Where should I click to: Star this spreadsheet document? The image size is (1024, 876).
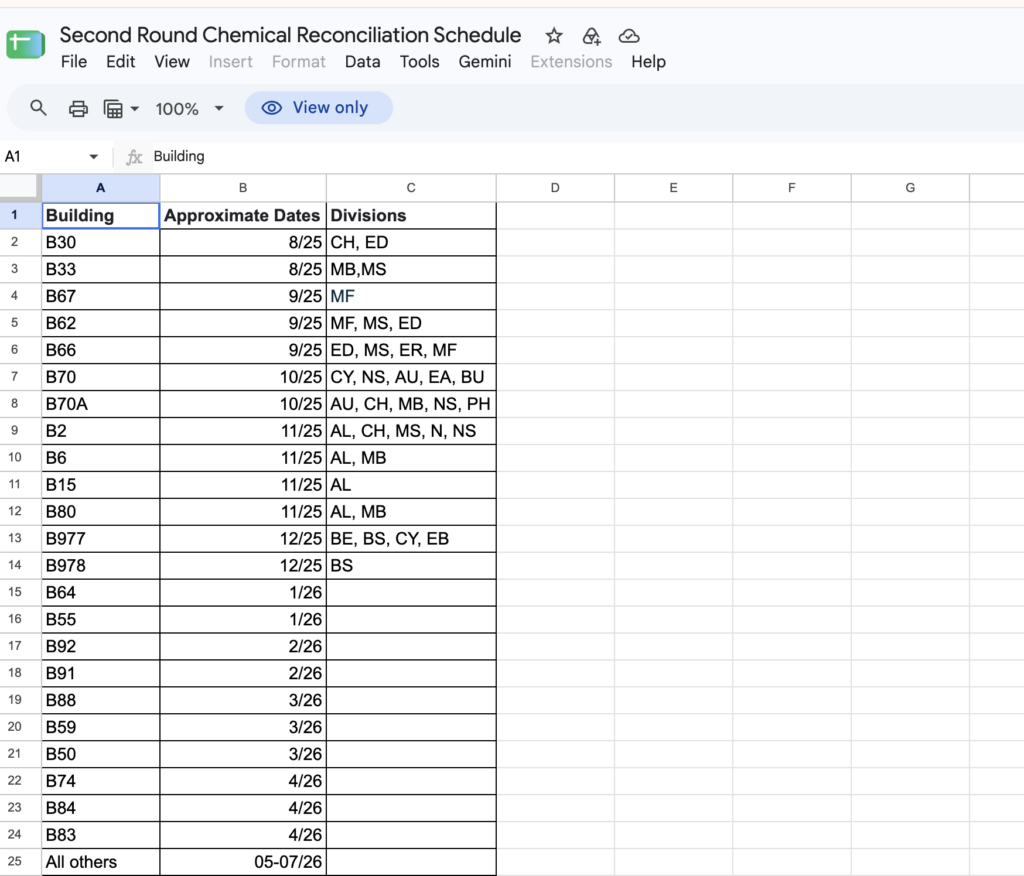554,35
